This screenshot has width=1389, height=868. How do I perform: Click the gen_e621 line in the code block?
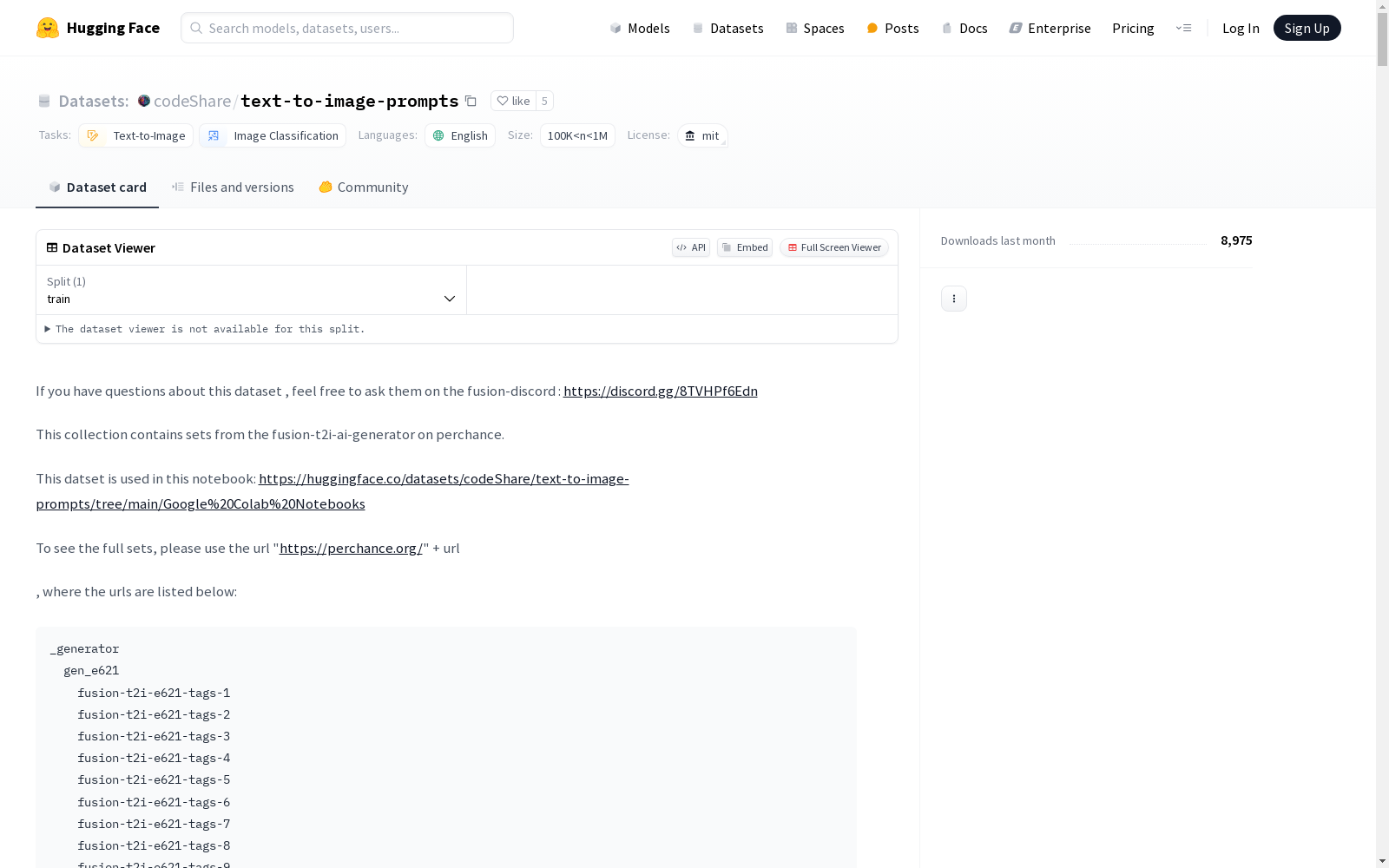coord(91,670)
